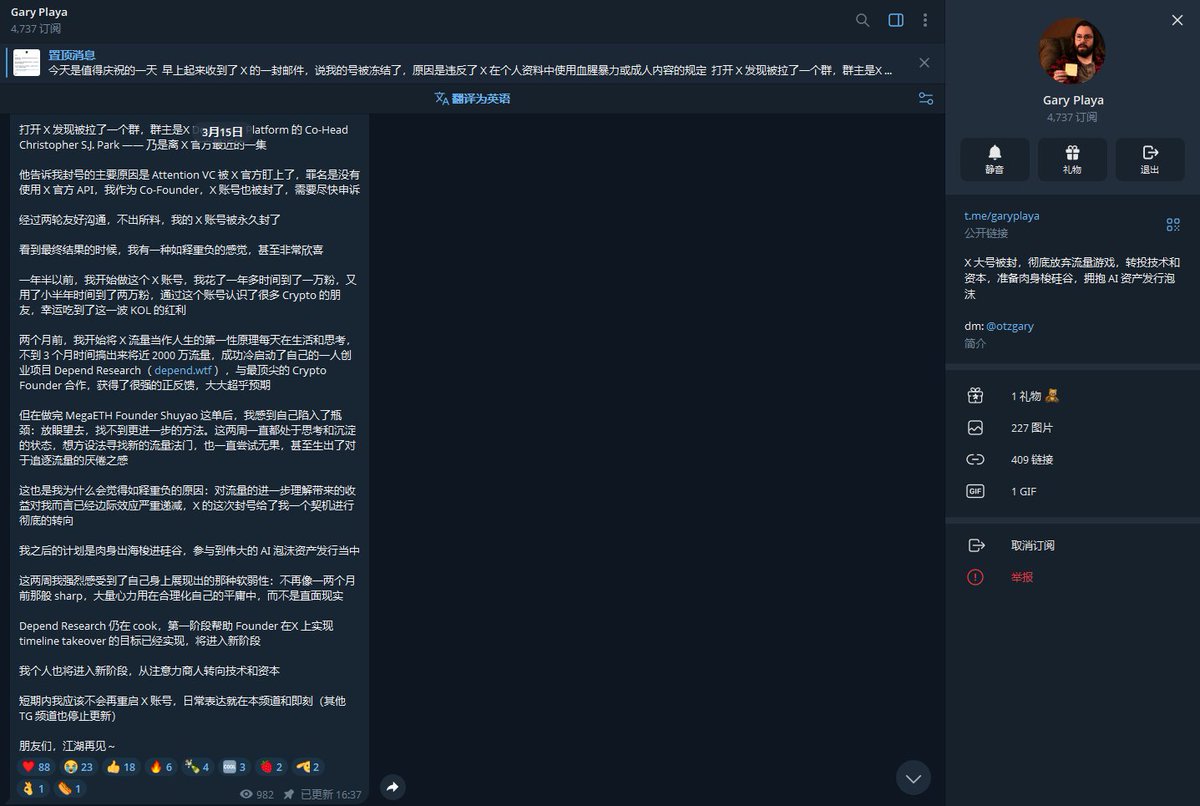Click the 4,737 订阅 count in header
Screen dimensions: 1200x806
point(36,29)
